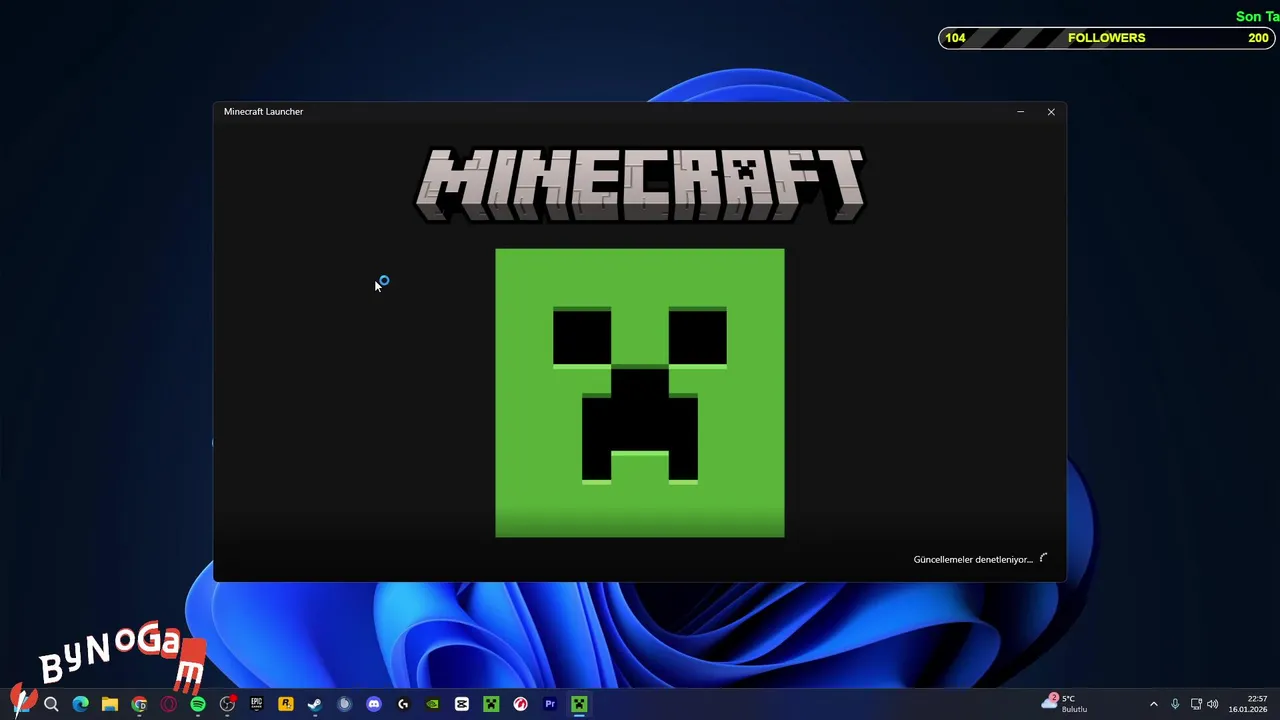
Task: Switch to Google Chrome on the taskbar
Action: tap(139, 704)
